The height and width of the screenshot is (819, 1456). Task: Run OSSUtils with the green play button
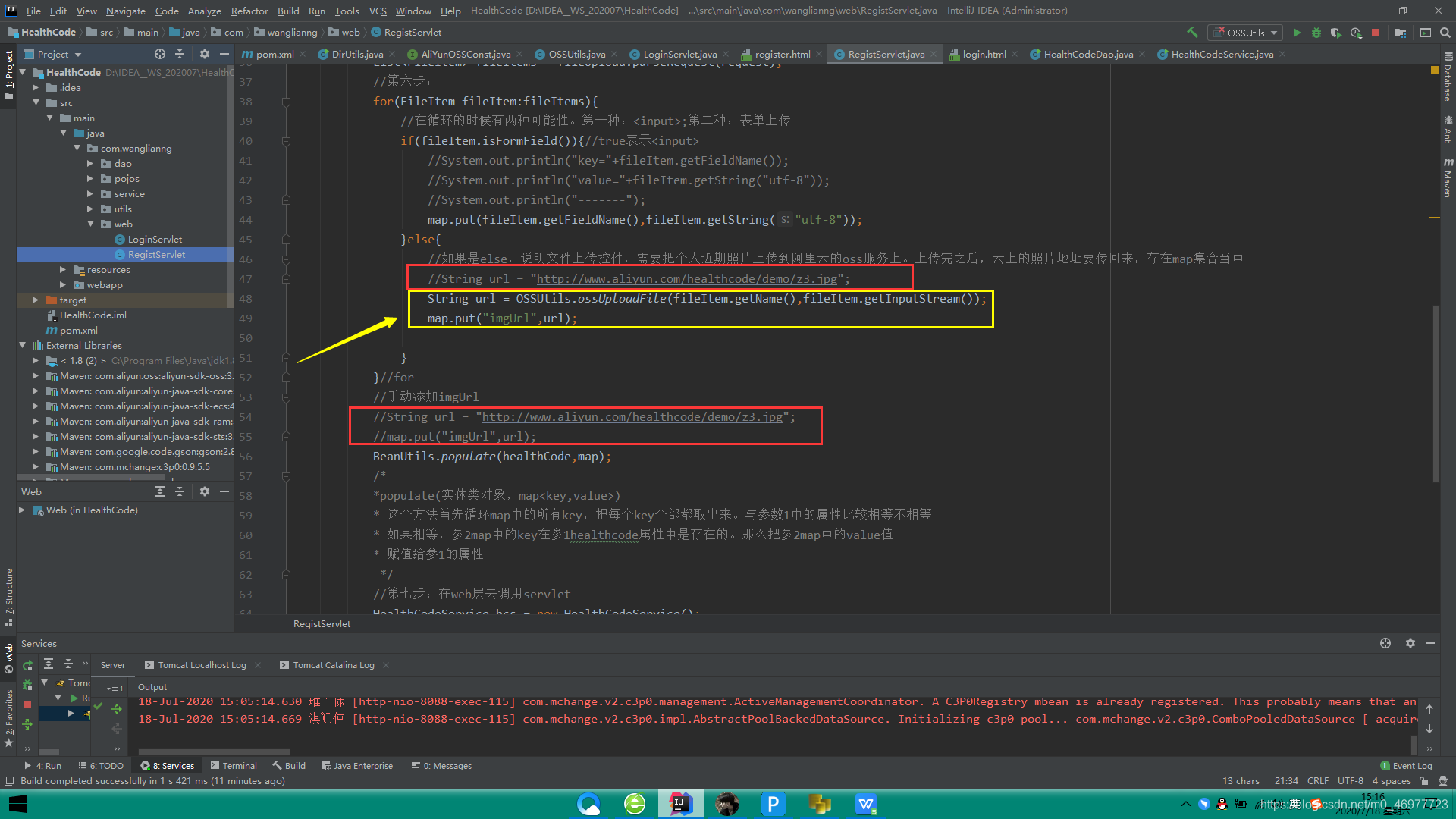1297,33
